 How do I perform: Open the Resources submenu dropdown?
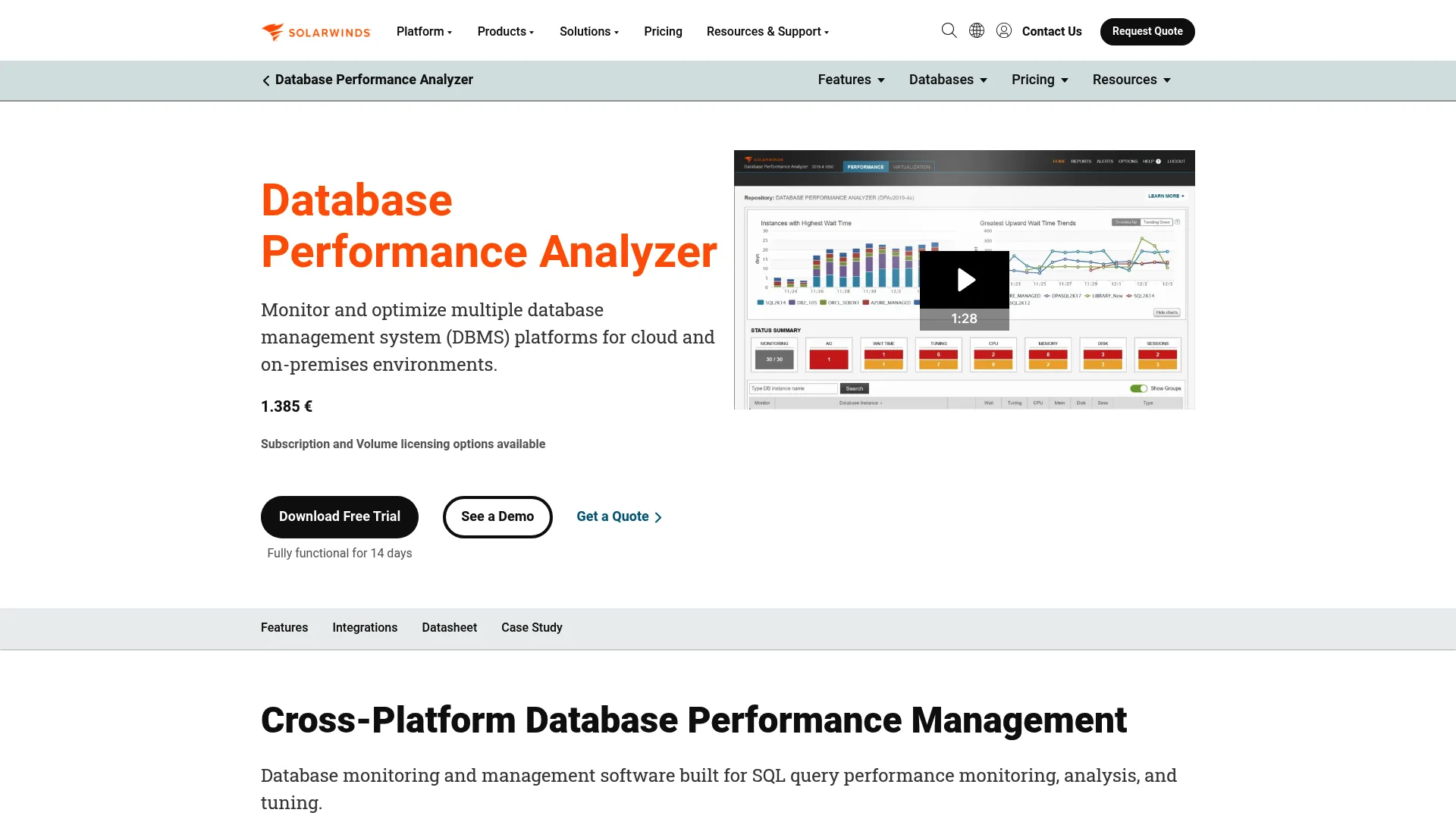point(1131,80)
